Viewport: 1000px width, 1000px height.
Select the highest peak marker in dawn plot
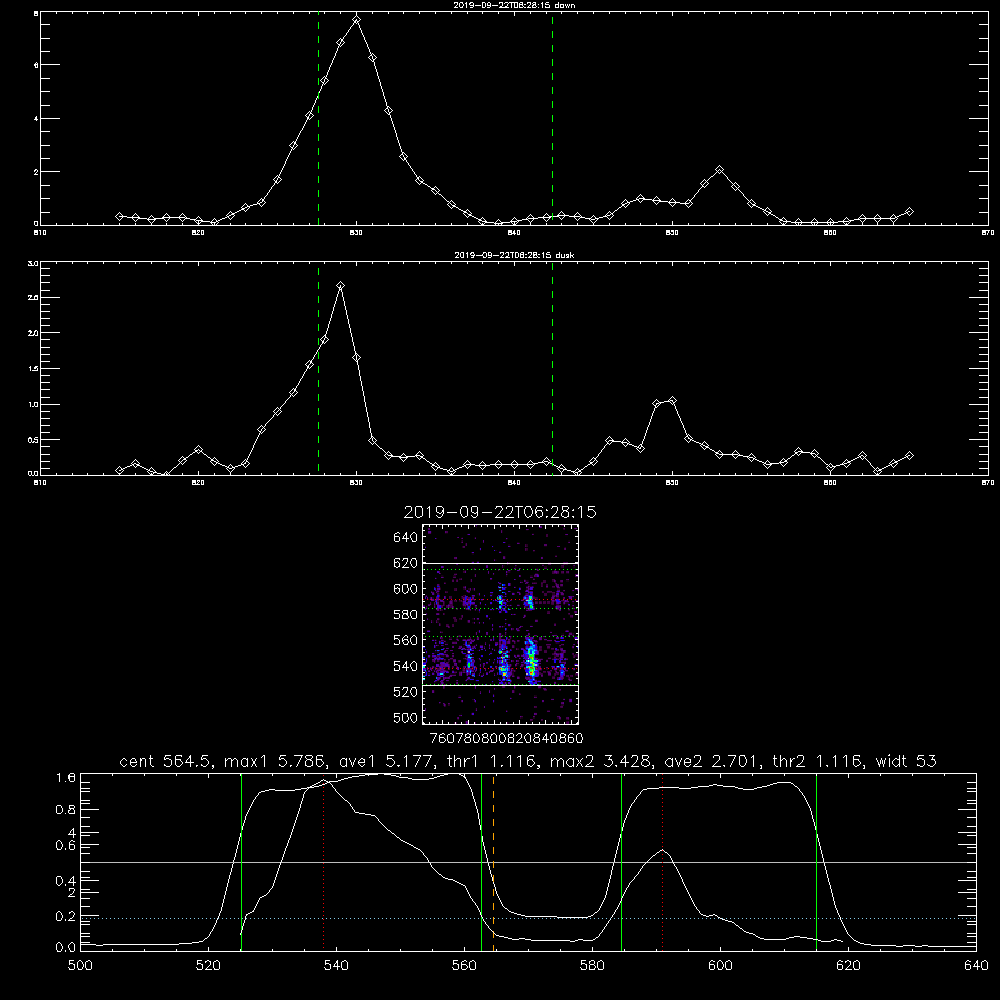(x=357, y=20)
